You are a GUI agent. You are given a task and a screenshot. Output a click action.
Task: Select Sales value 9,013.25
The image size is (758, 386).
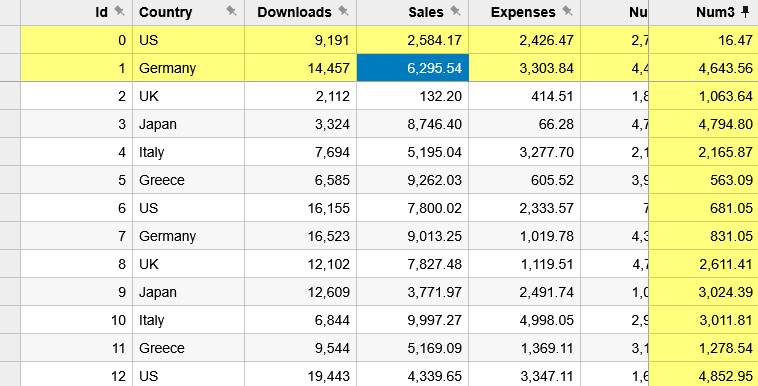413,236
